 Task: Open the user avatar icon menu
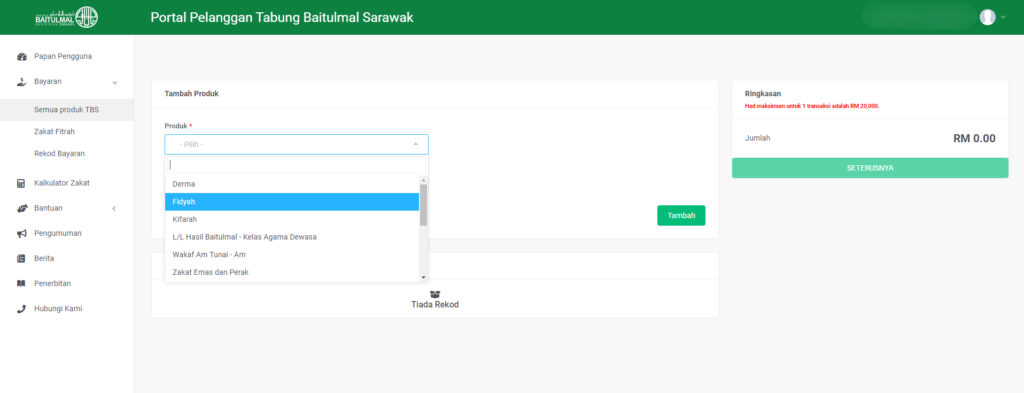[x=987, y=17]
